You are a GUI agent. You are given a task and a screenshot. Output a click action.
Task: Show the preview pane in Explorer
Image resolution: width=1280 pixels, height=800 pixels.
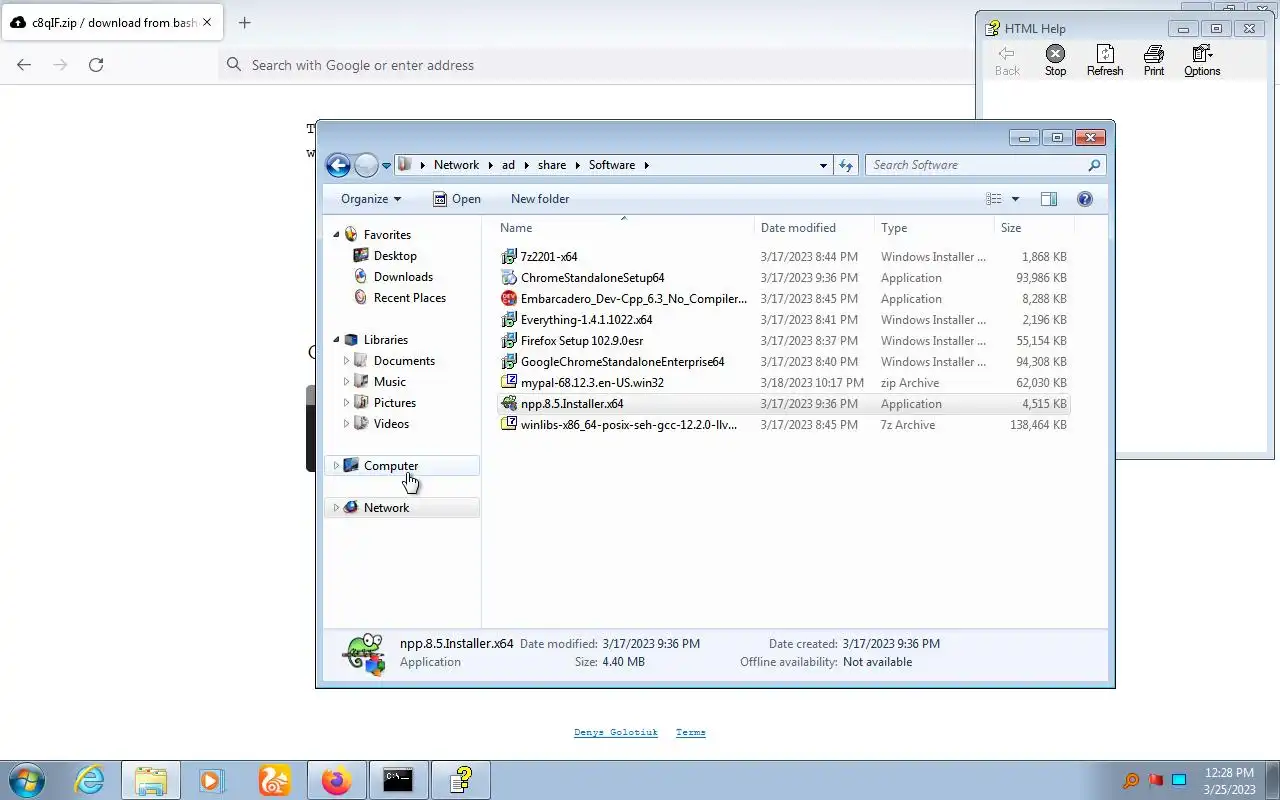coord(1048,199)
